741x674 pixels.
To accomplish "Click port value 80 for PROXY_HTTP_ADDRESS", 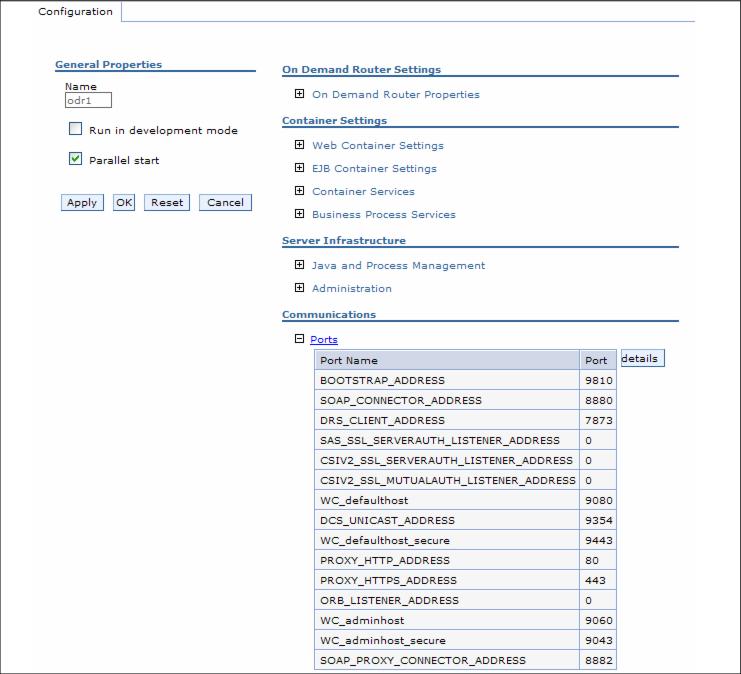I will point(592,560).
